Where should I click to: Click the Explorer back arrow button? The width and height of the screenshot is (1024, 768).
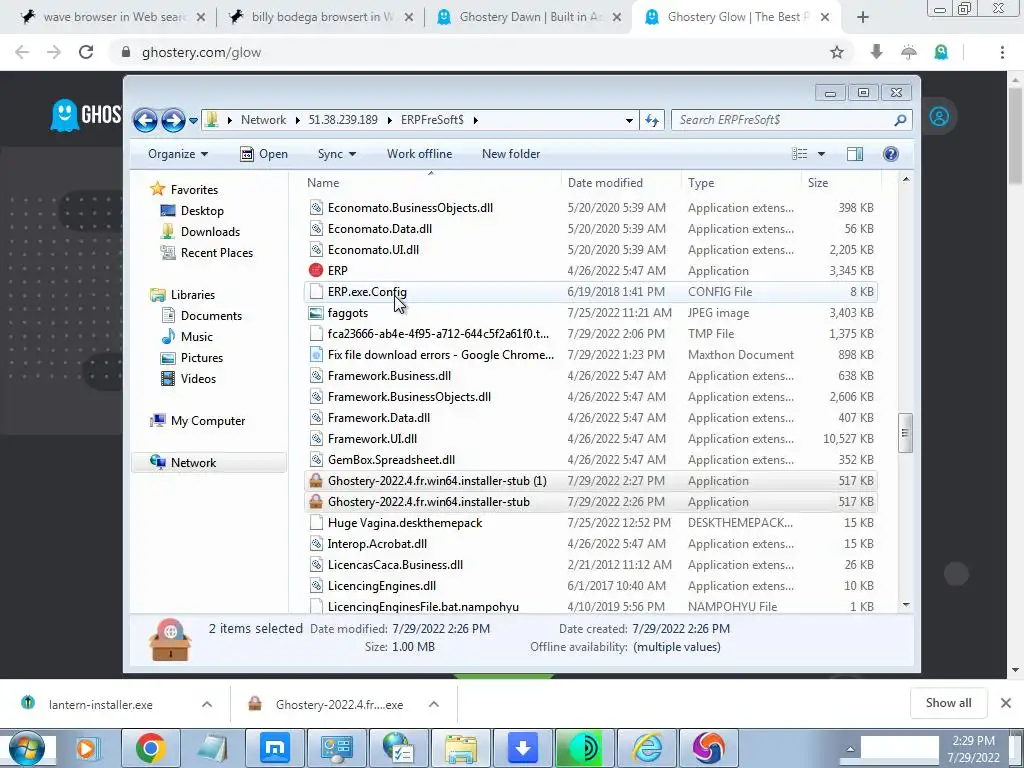click(x=145, y=120)
